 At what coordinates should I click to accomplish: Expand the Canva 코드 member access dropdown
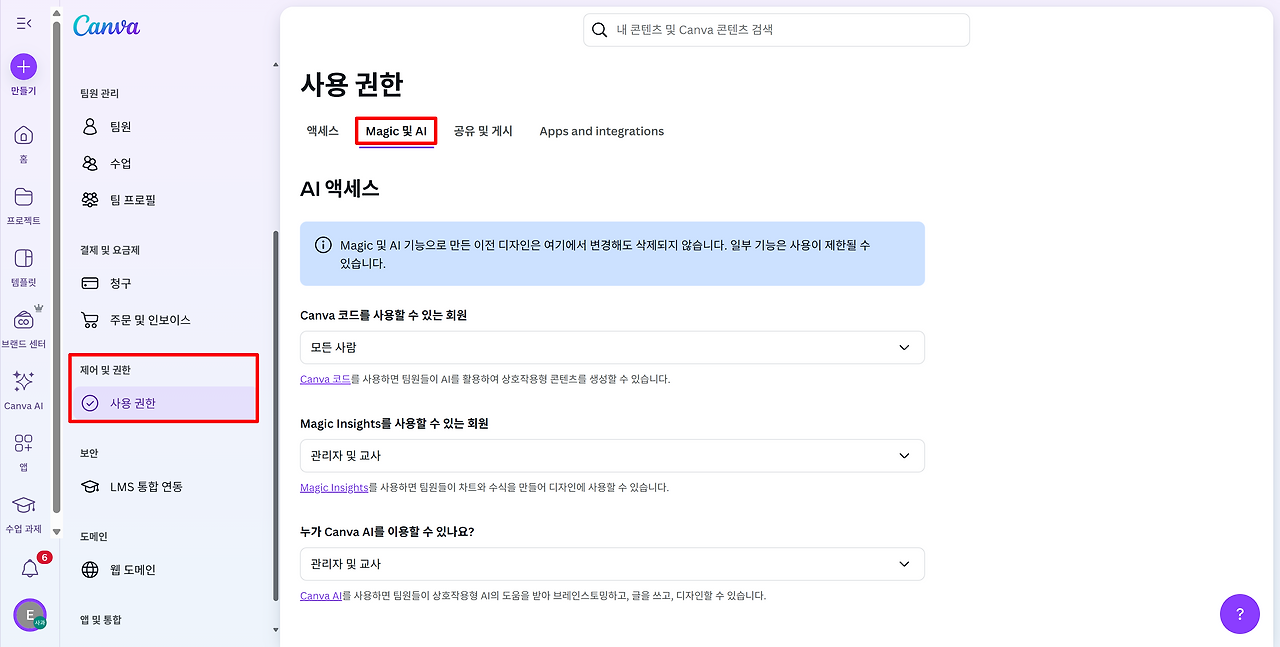(x=612, y=347)
